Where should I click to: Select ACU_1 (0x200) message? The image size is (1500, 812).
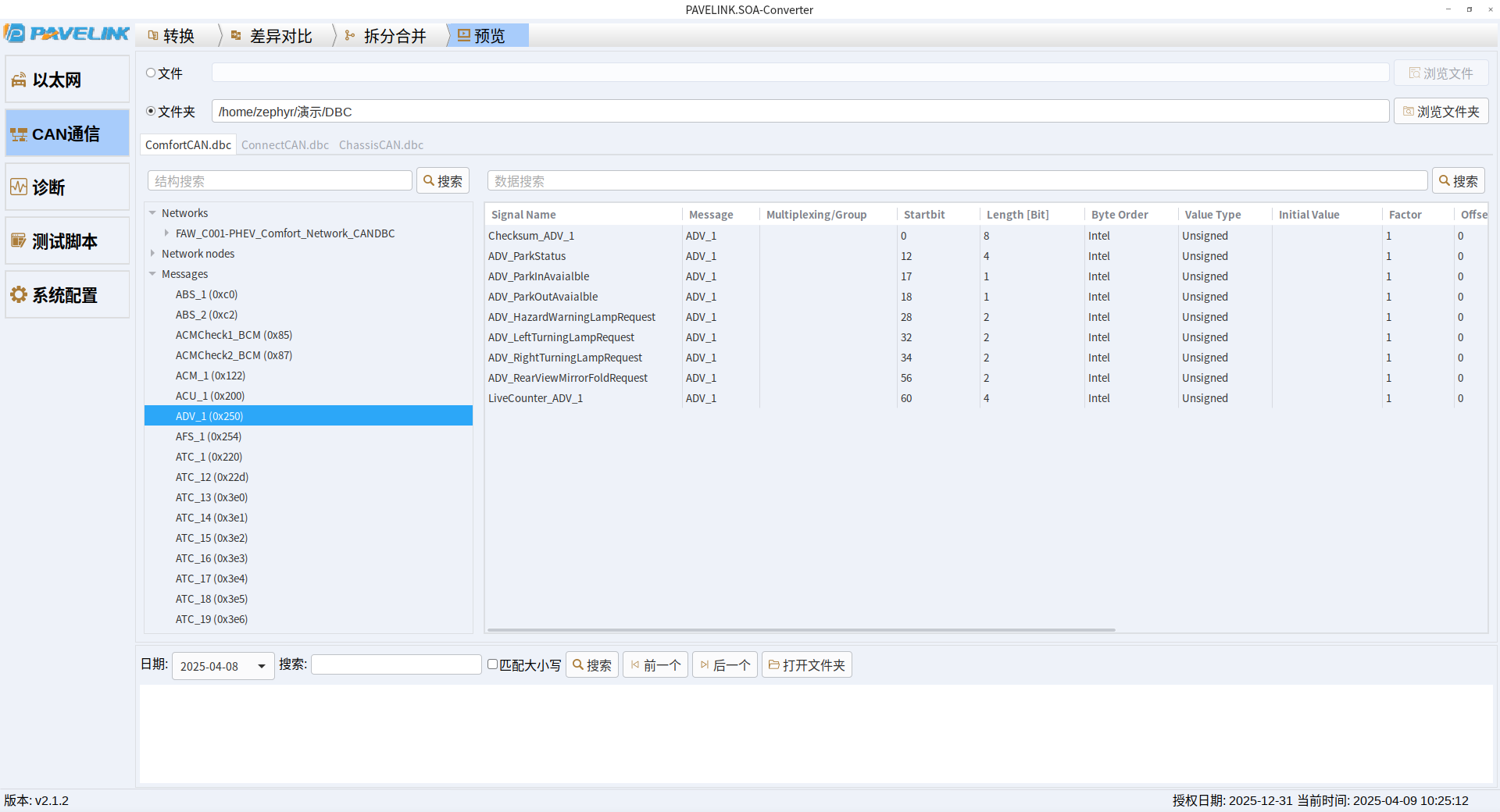(309, 396)
